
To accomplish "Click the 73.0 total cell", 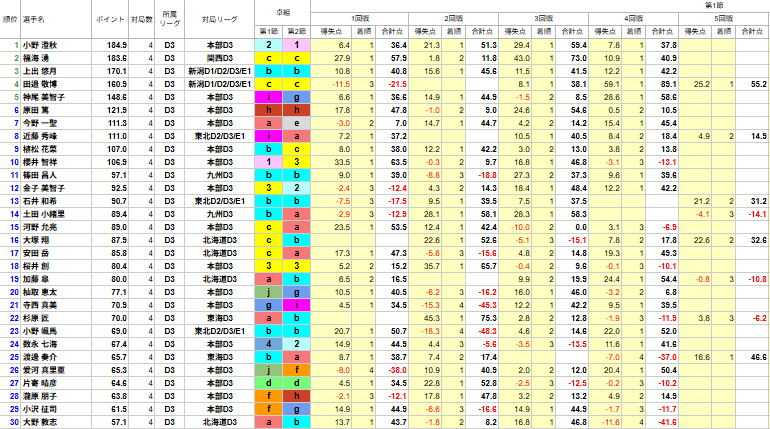I will [x=572, y=58].
